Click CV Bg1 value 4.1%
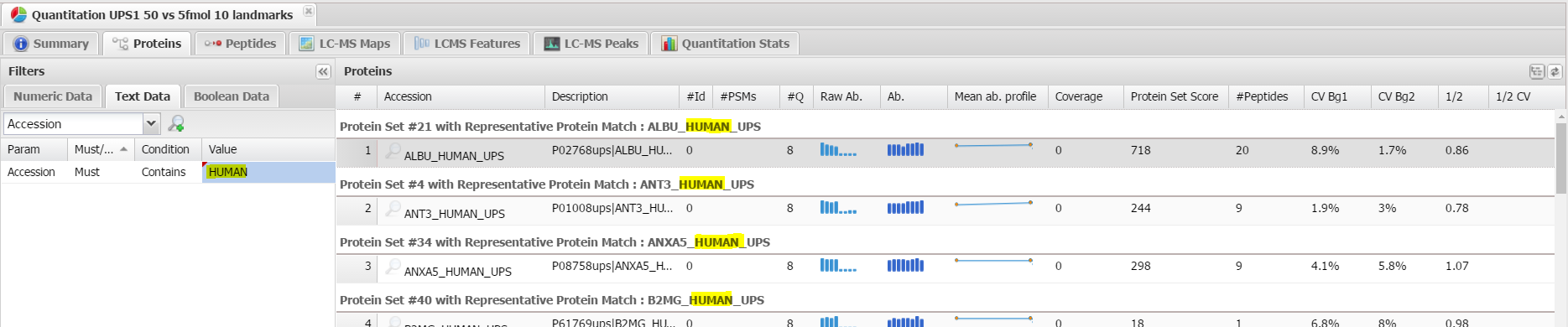The width and height of the screenshot is (1568, 327). [x=1325, y=266]
